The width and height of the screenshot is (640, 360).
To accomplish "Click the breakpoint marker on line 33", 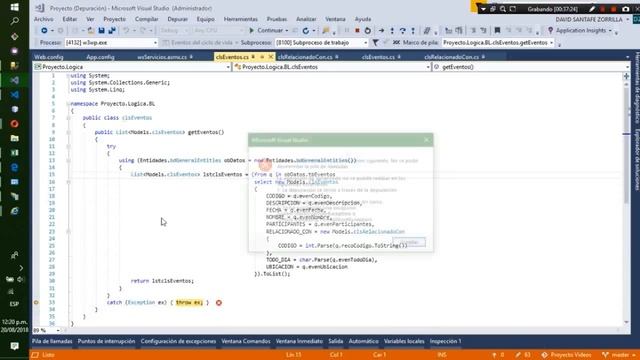I will [36, 302].
